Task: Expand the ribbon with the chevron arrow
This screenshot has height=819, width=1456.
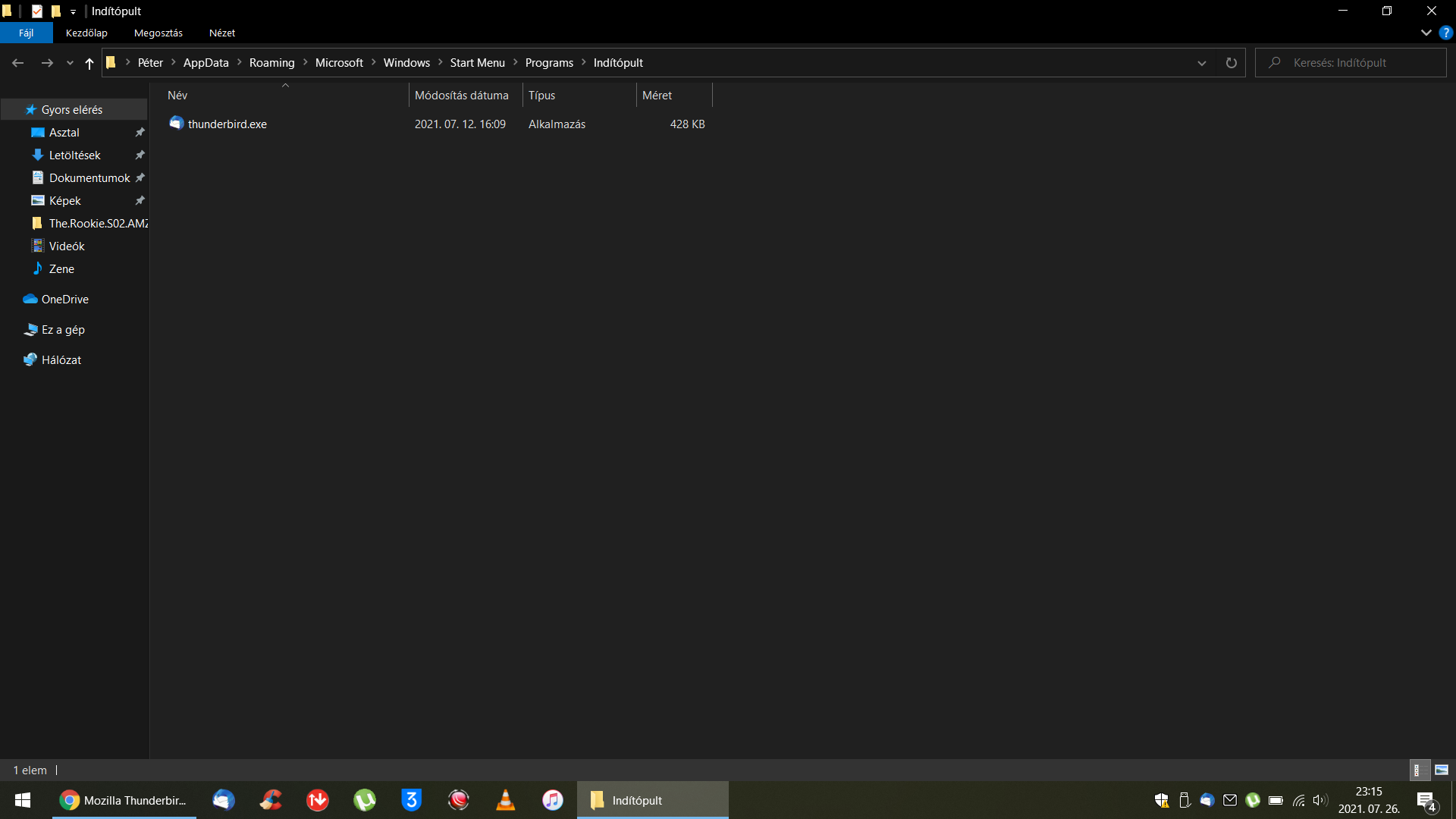Action: 1426,33
